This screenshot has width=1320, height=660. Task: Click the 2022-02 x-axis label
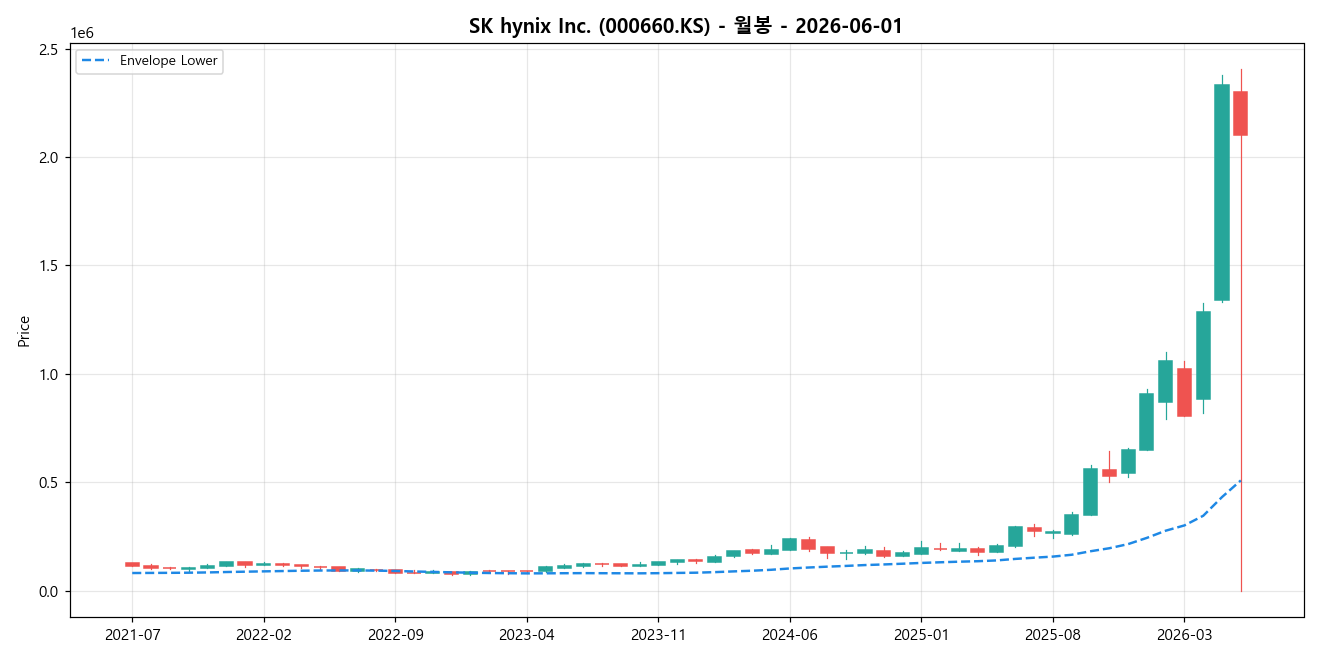[264, 634]
